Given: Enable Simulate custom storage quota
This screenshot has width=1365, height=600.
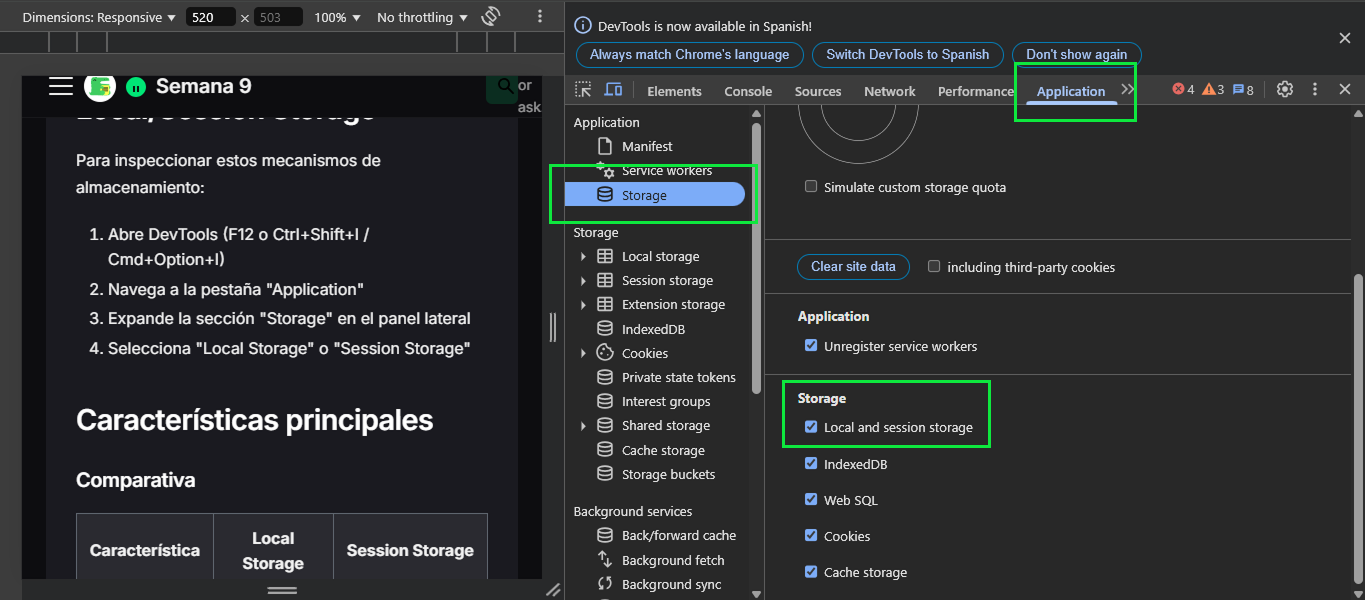Looking at the screenshot, I should pos(811,187).
